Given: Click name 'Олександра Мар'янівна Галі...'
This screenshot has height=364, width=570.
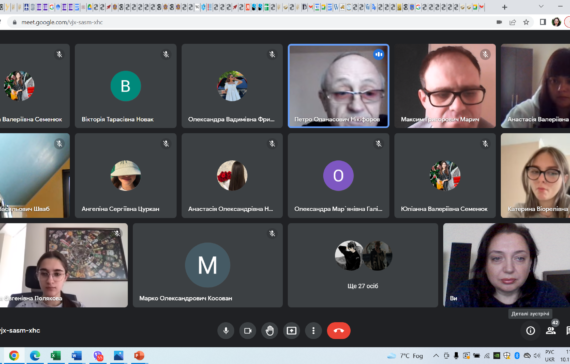Looking at the screenshot, I should point(338,209).
